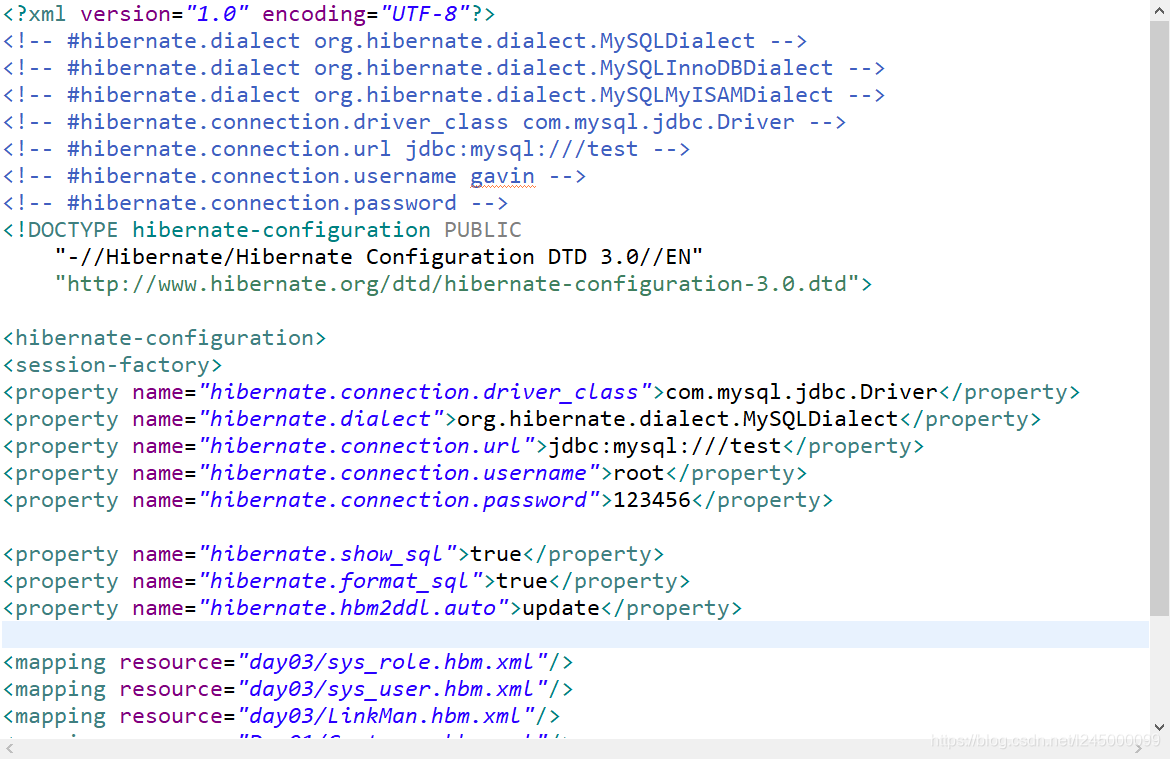Click the horizontal scroll left arrow
The image size is (1170, 759).
9,749
